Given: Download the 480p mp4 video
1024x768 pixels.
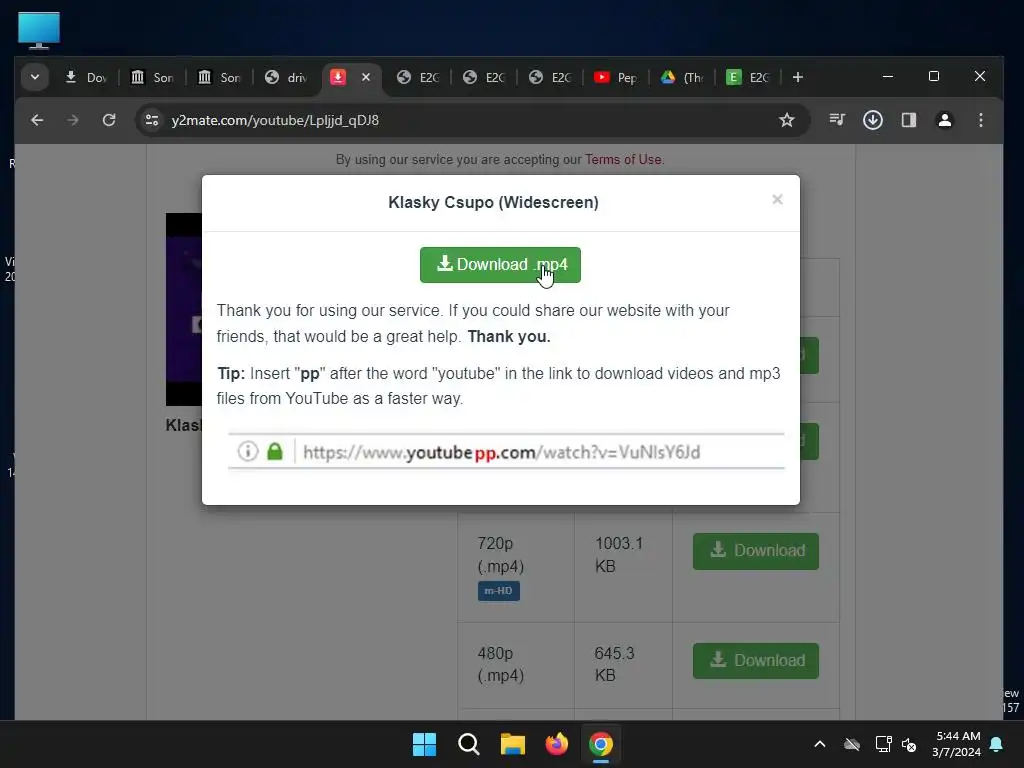Looking at the screenshot, I should coord(756,660).
